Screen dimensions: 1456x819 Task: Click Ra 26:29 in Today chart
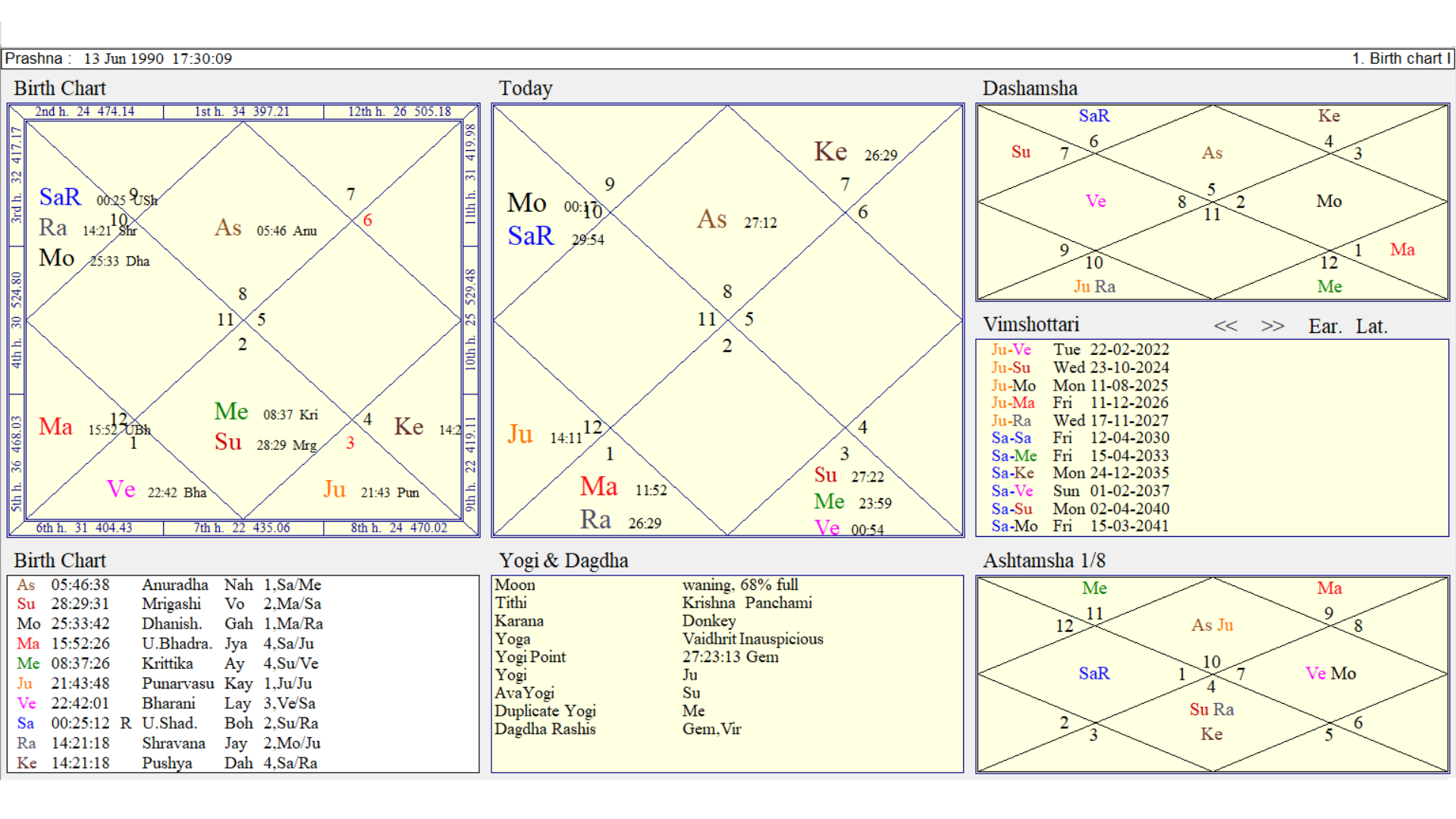pyautogui.click(x=620, y=520)
